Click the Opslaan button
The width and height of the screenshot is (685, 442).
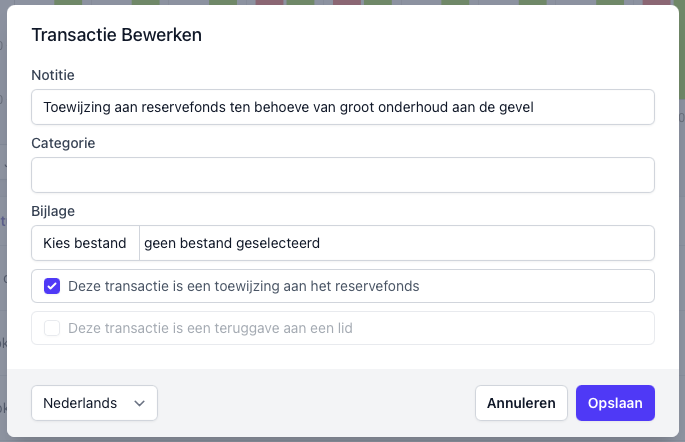[615, 403]
